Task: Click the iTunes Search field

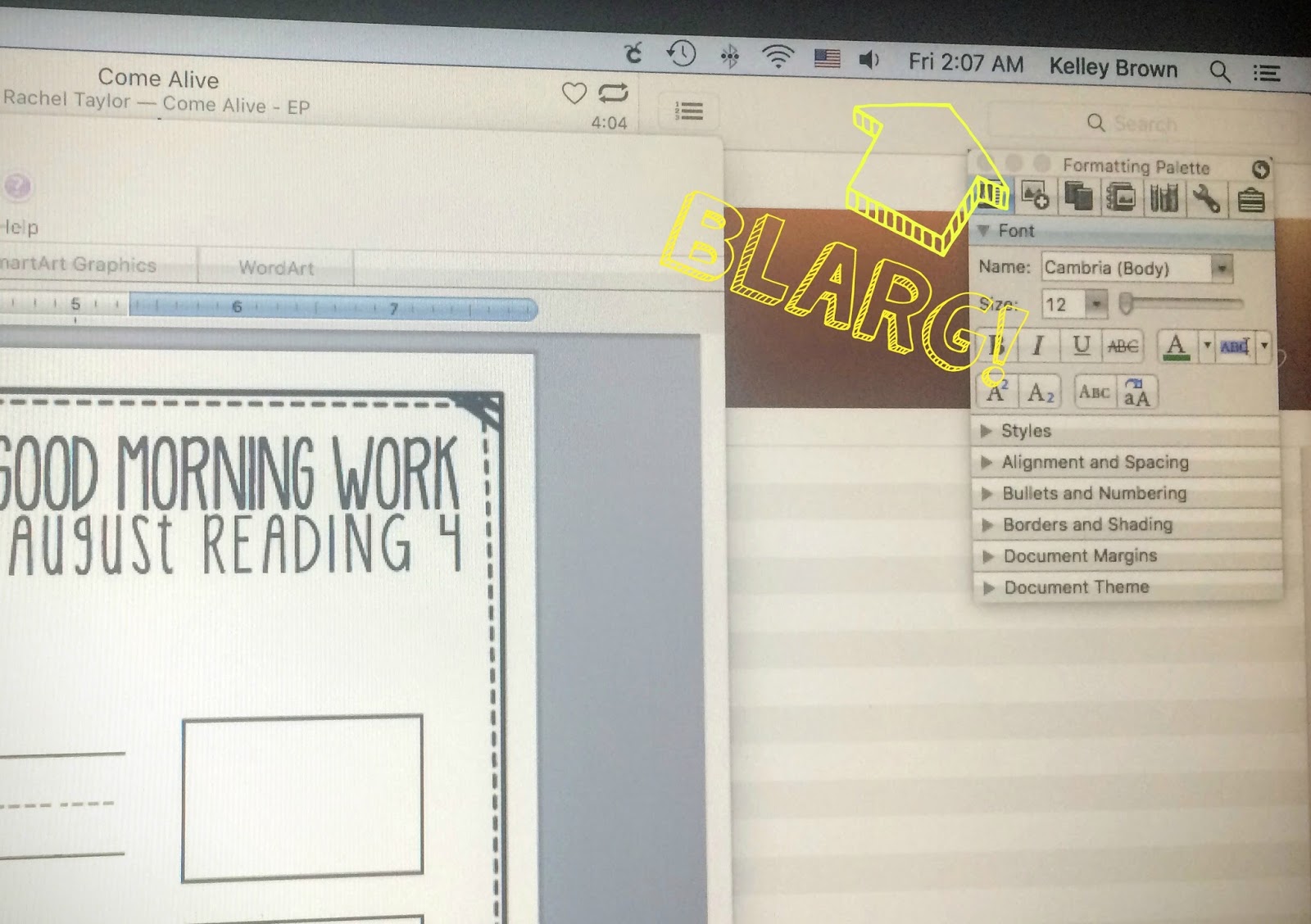Action: [x=1143, y=124]
